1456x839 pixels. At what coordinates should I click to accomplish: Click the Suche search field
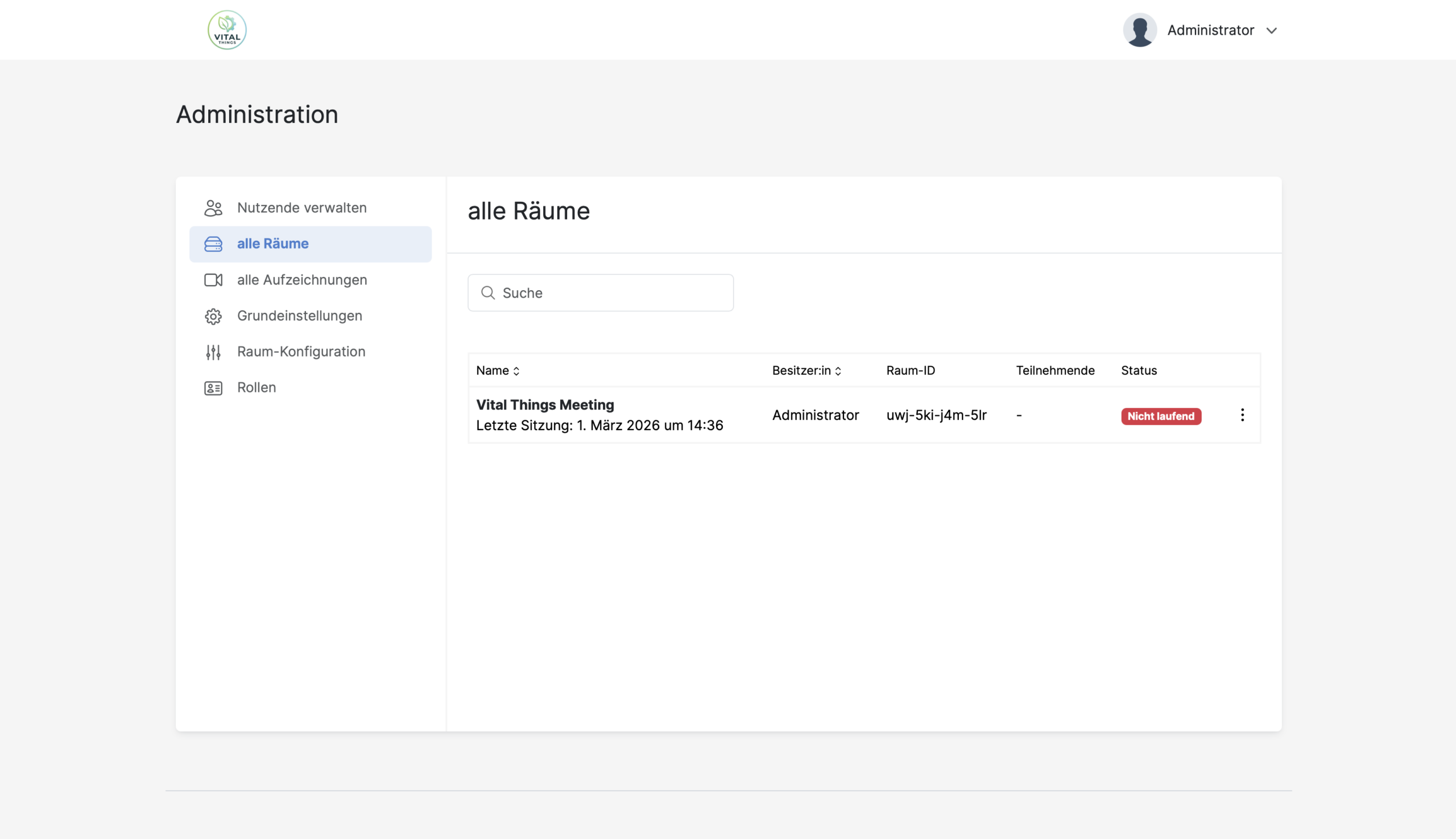pos(601,293)
